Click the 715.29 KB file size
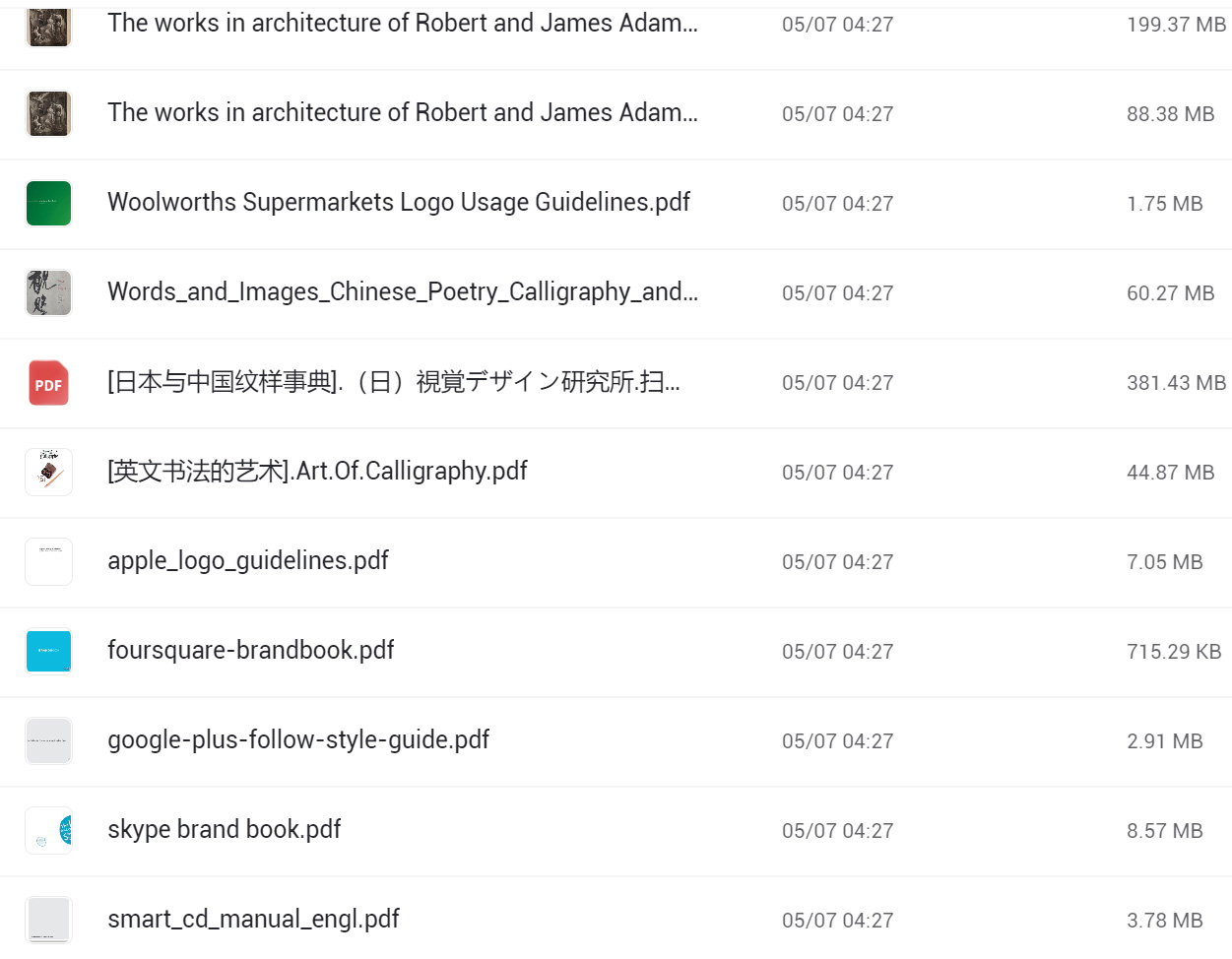 pyautogui.click(x=1174, y=652)
